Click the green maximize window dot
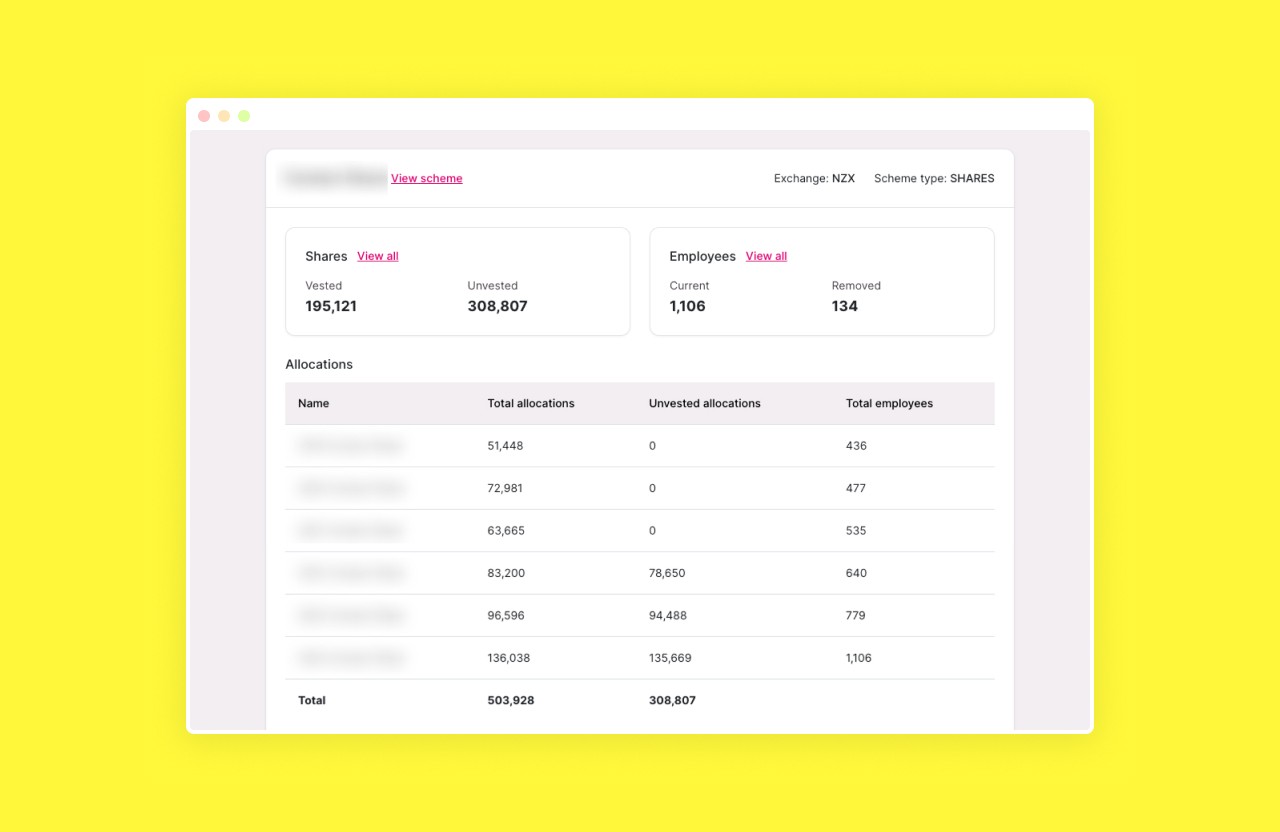 coord(244,116)
